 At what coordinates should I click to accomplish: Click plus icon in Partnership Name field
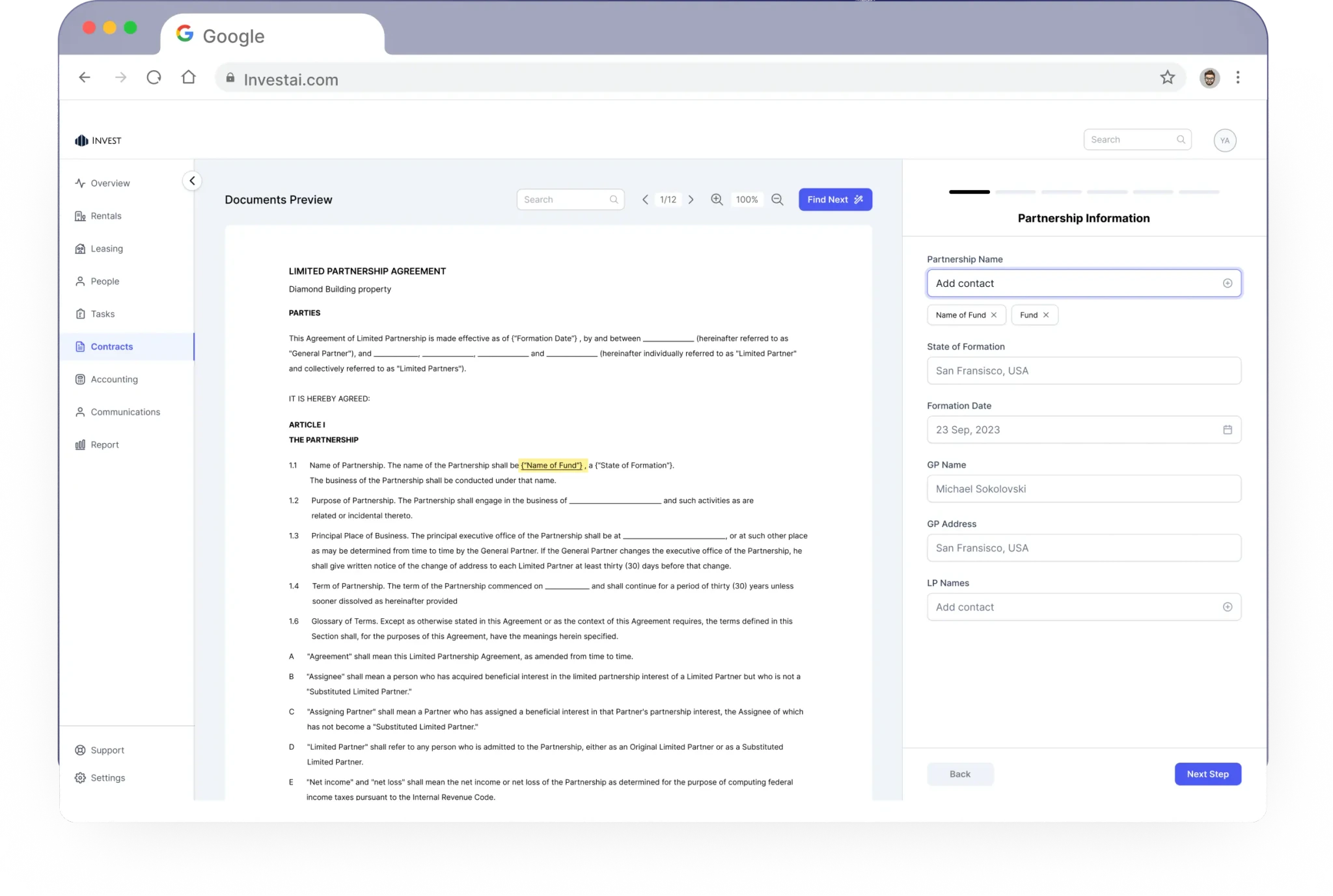[x=1227, y=283]
